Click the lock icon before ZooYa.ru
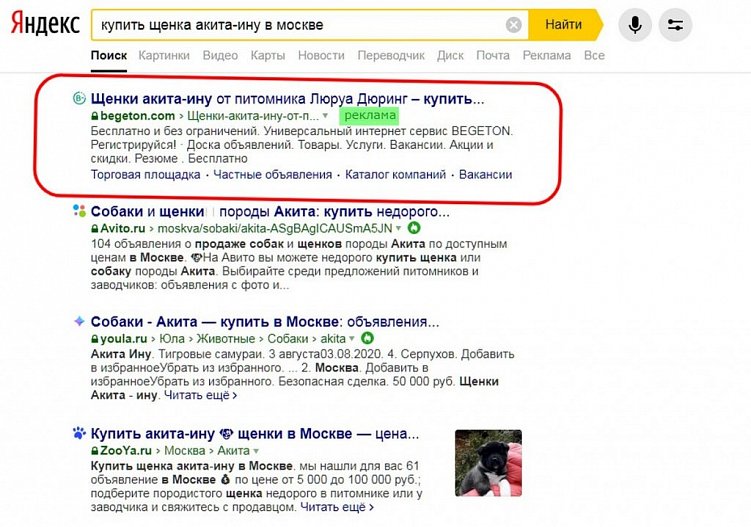This screenshot has height=527, width=751. pos(94,451)
